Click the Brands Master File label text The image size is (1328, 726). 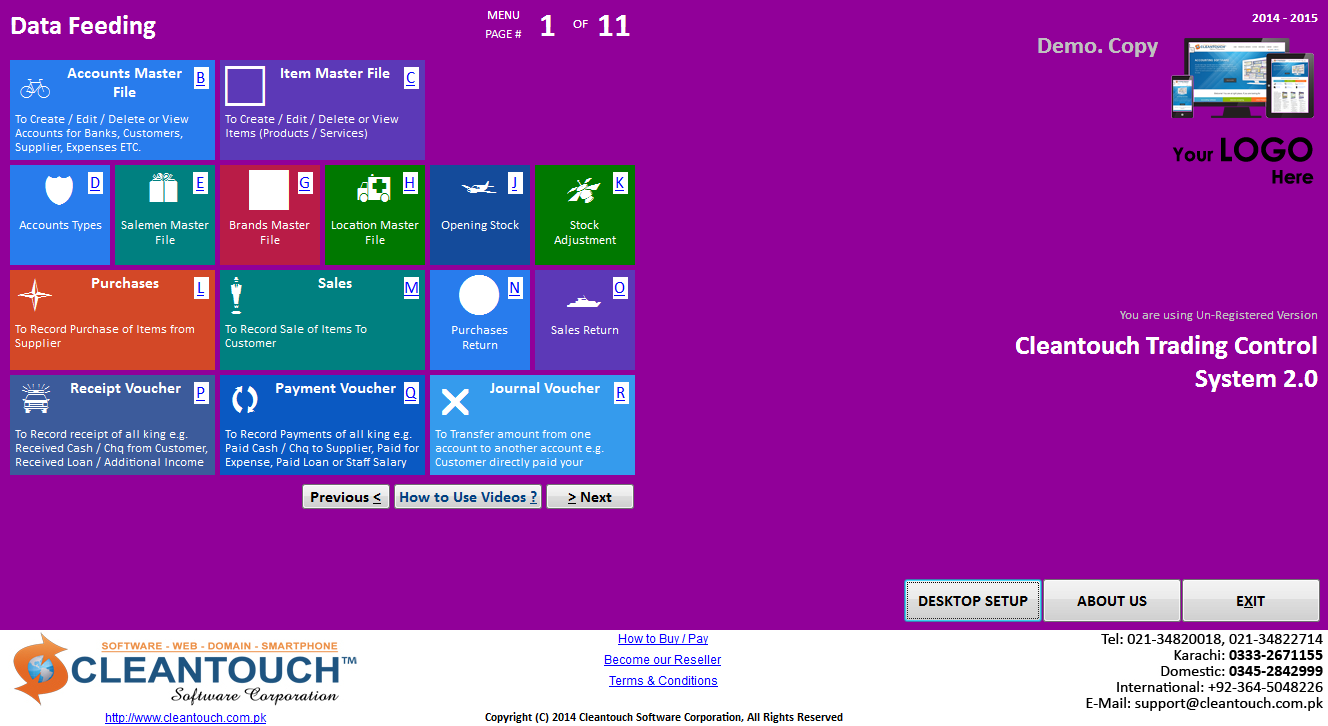pyautogui.click(x=270, y=232)
